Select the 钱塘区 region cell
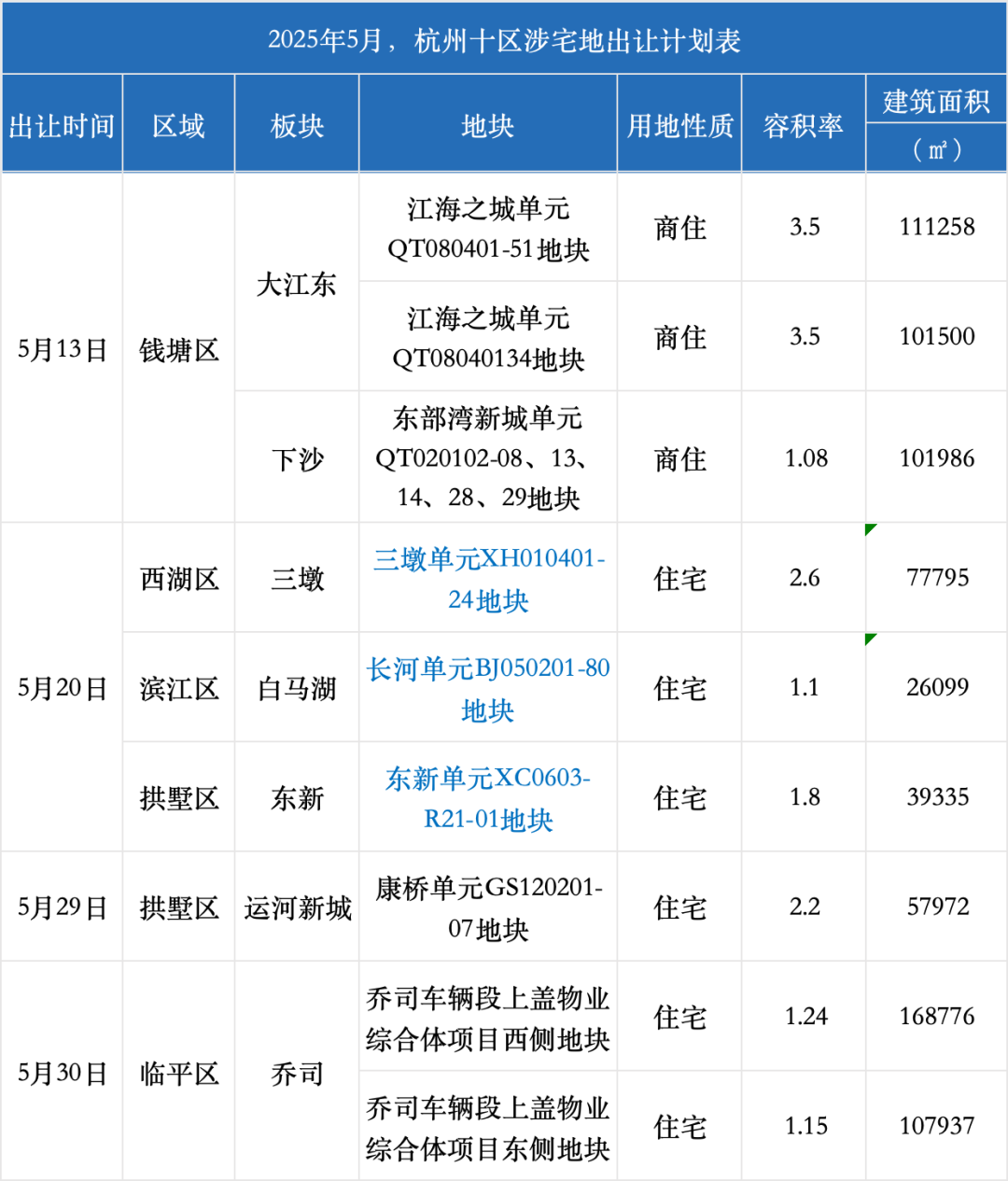The width and height of the screenshot is (1008, 1181). click(178, 349)
